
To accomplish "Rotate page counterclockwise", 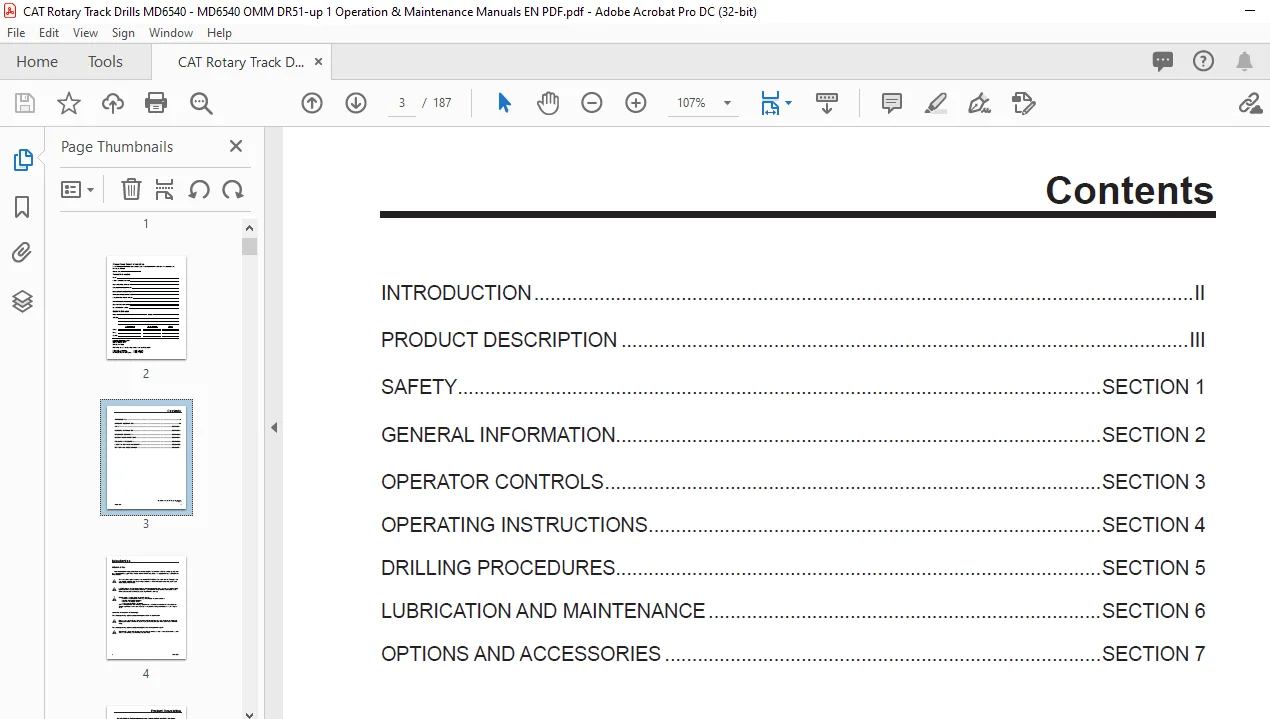I will (199, 189).
